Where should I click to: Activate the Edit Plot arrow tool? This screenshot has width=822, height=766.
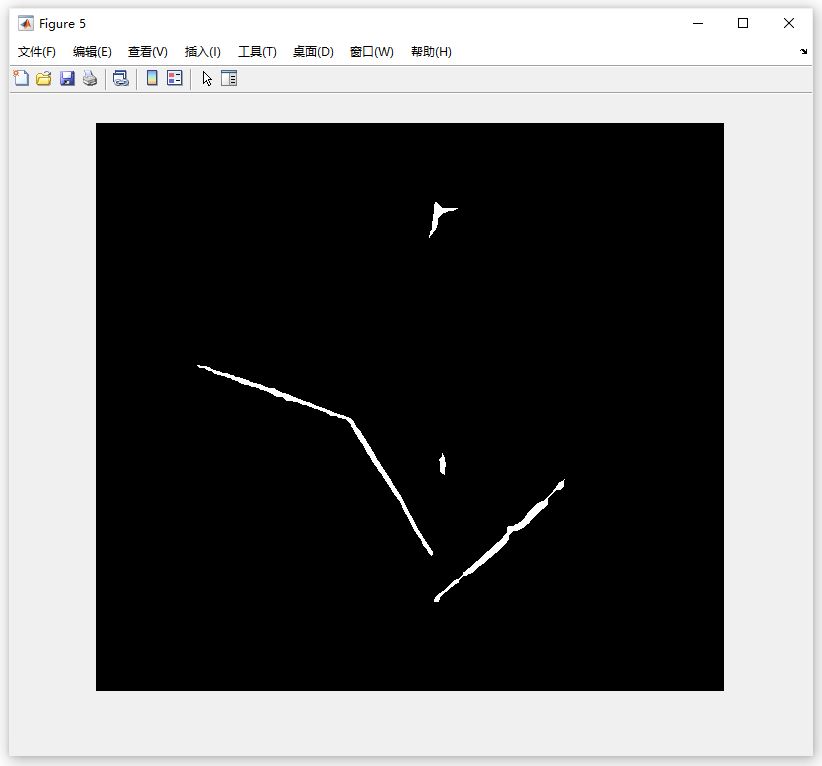207,78
